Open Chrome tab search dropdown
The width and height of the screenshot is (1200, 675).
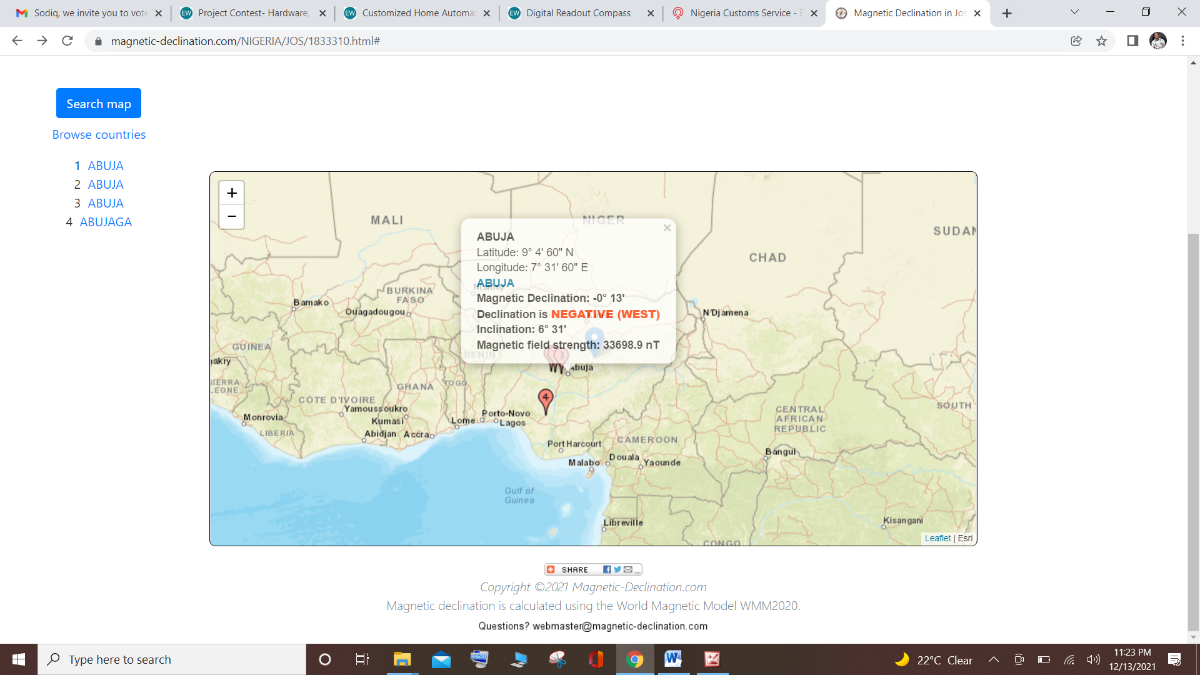point(1074,12)
